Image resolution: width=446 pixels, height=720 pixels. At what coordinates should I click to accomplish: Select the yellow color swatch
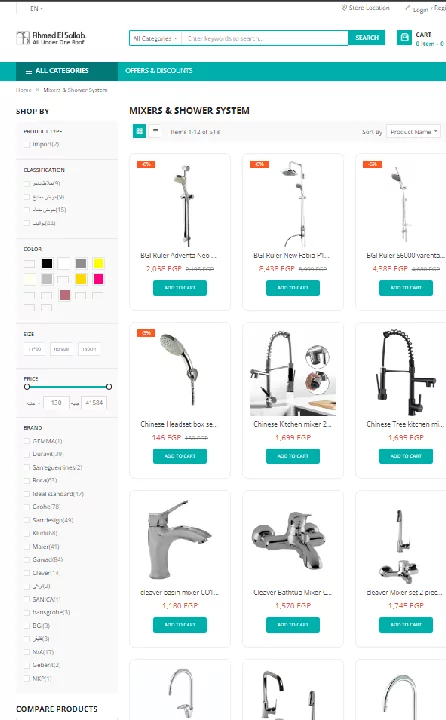(98, 263)
